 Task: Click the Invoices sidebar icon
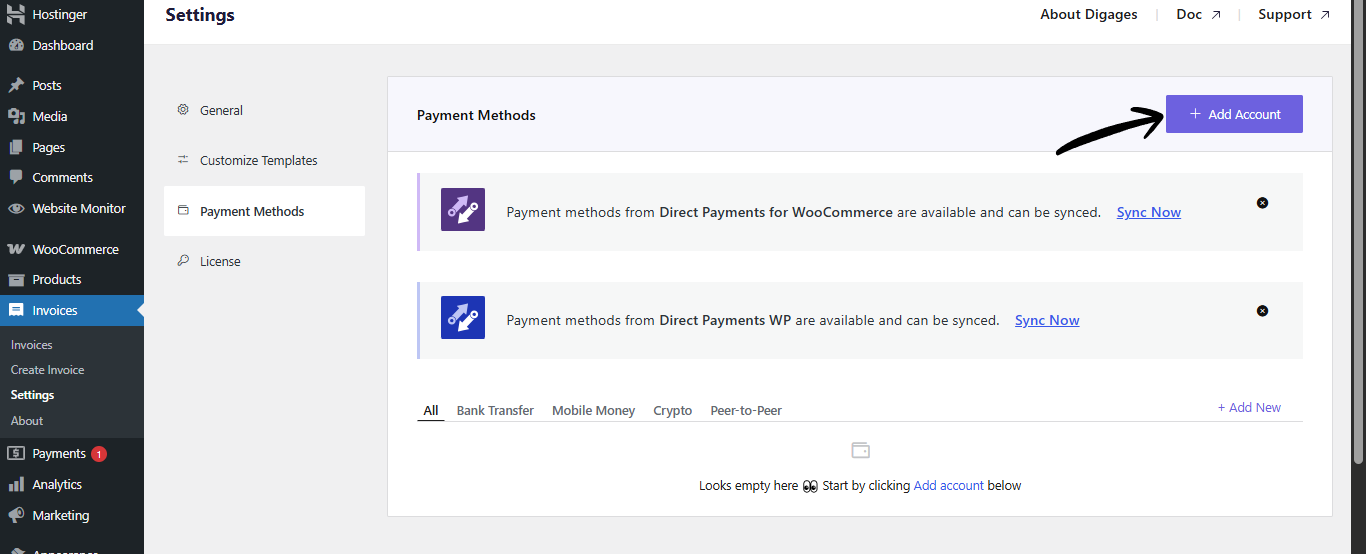tap(16, 310)
